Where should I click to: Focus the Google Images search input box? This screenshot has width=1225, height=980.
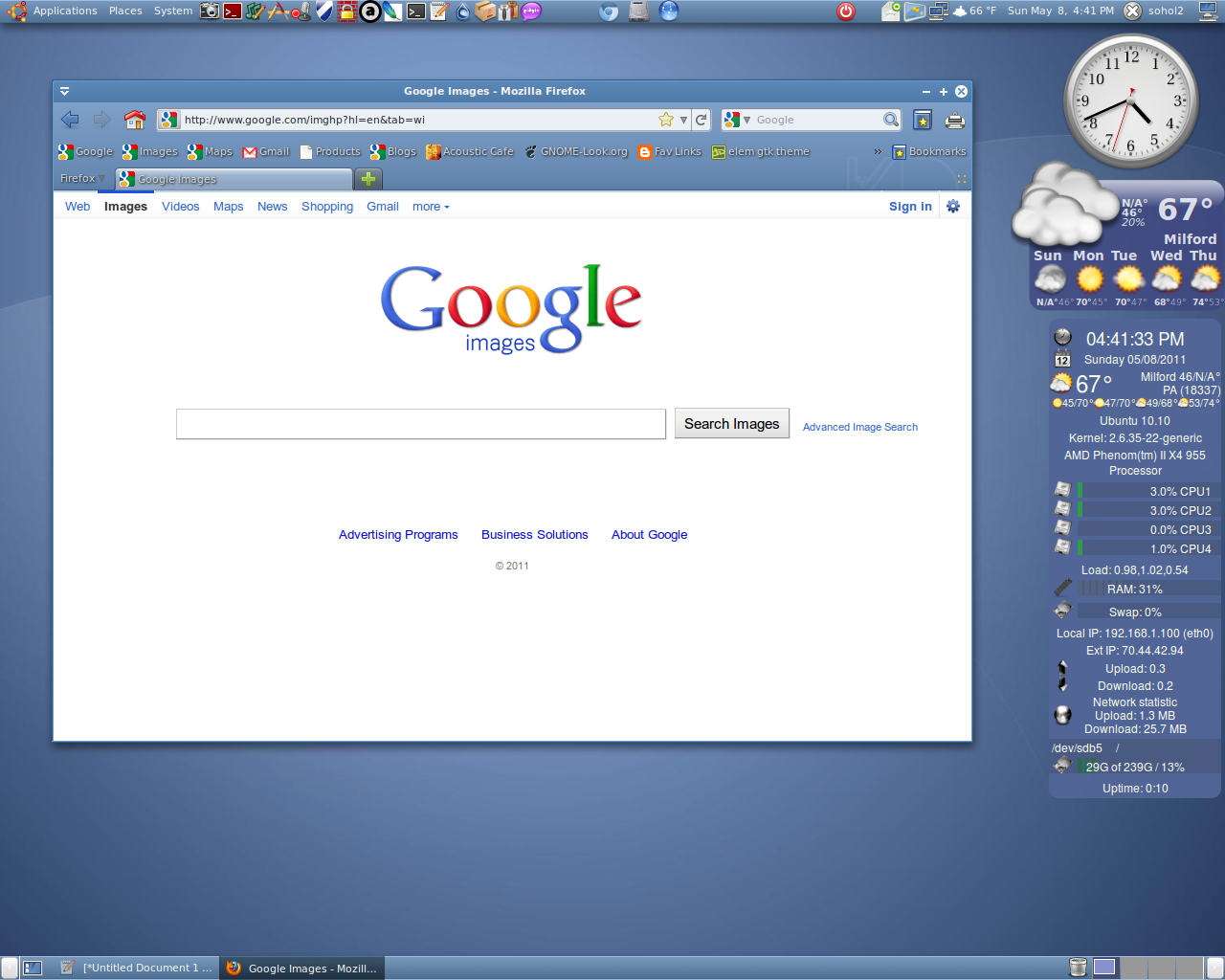point(421,424)
